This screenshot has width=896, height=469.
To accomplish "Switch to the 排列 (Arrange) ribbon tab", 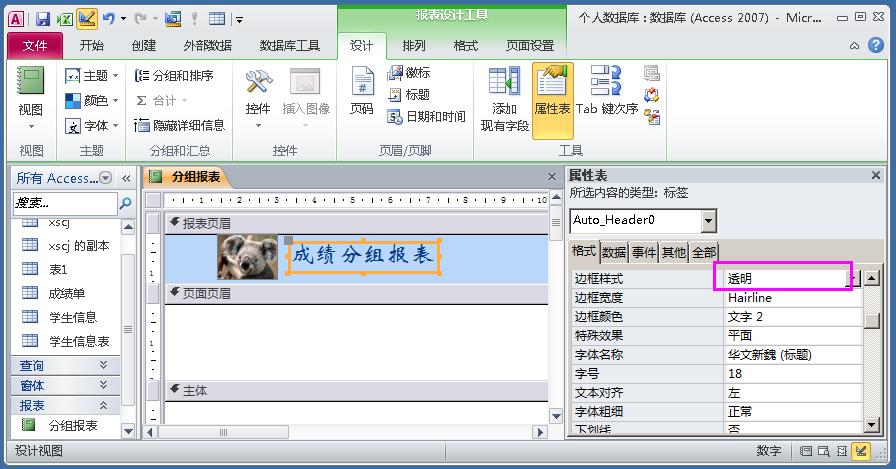I will click(414, 46).
